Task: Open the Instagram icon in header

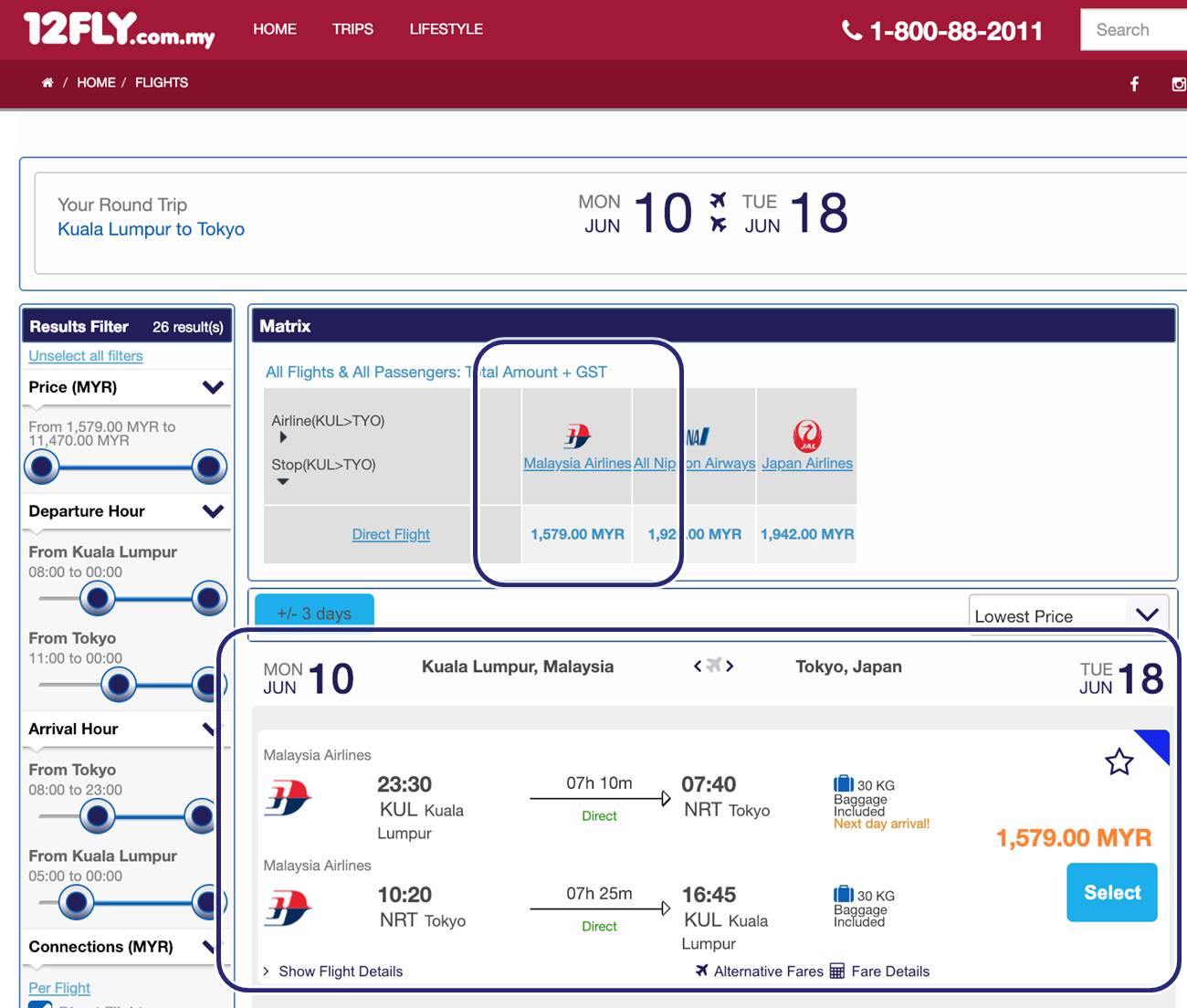Action: (x=1179, y=84)
